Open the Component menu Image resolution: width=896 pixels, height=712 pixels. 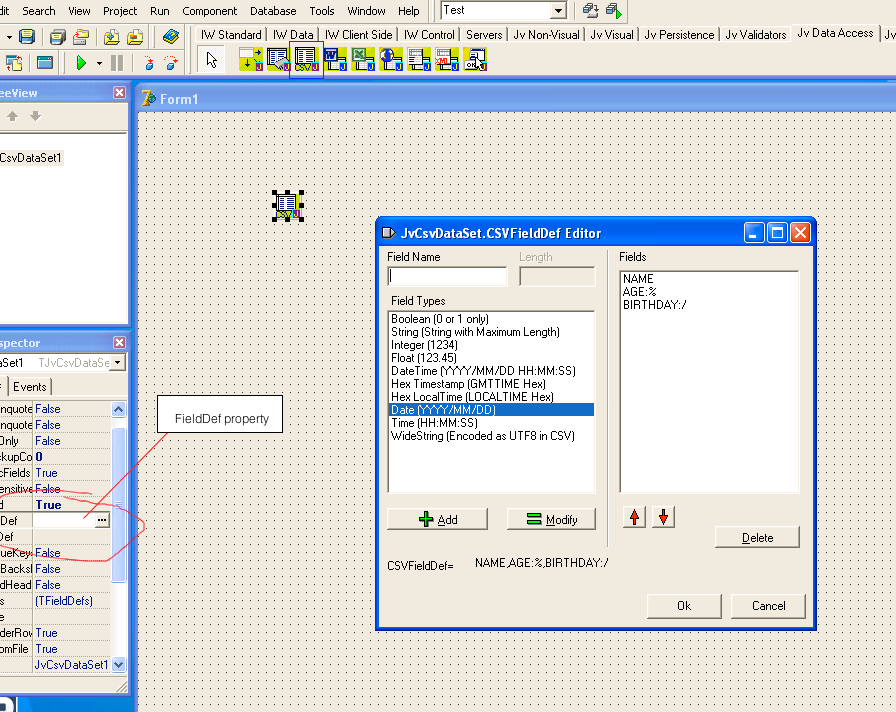coord(209,11)
